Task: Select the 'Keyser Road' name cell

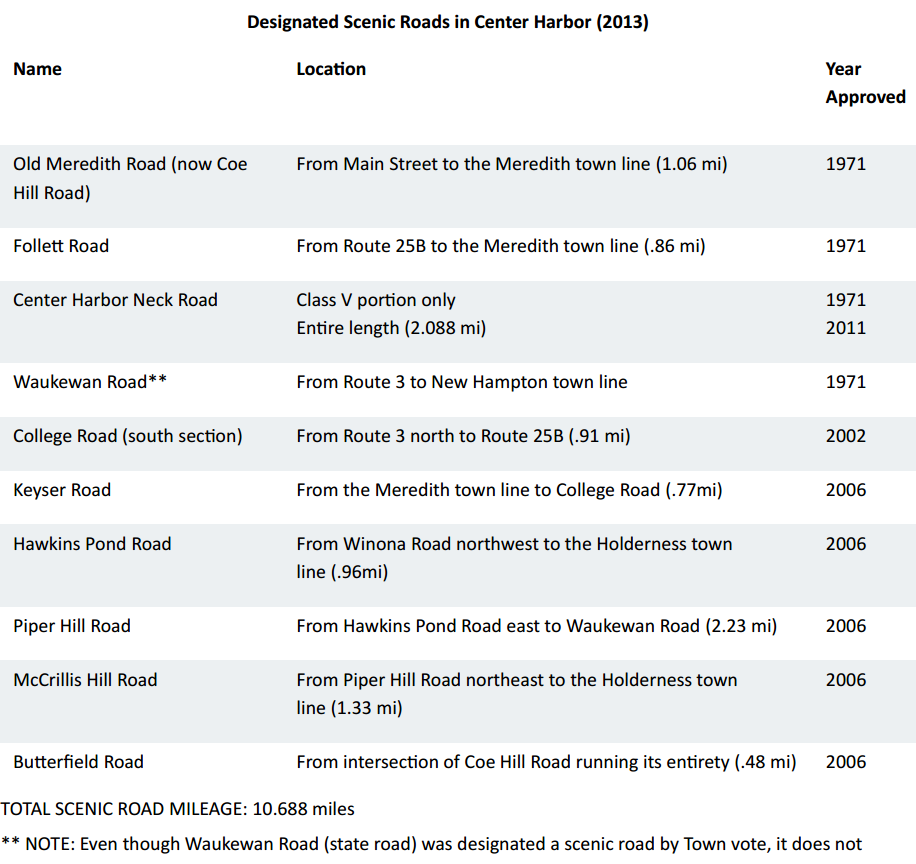Action: pos(62,490)
